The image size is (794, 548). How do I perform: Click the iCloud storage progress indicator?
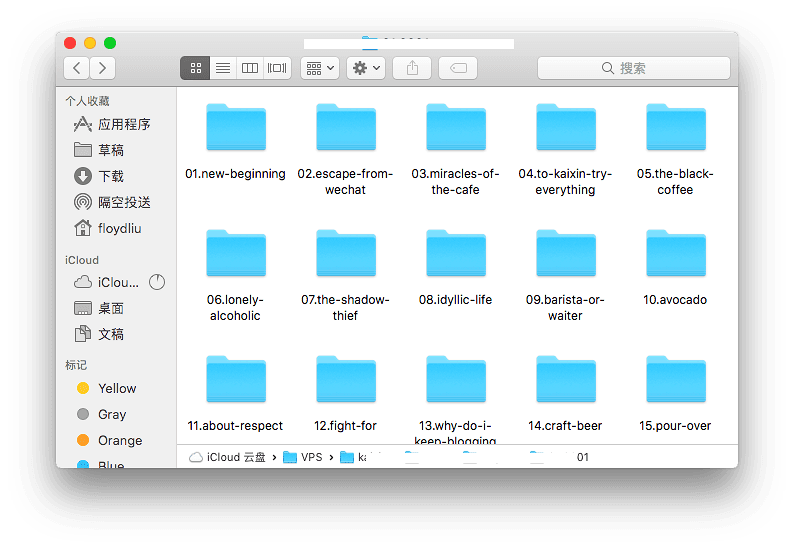[x=157, y=282]
